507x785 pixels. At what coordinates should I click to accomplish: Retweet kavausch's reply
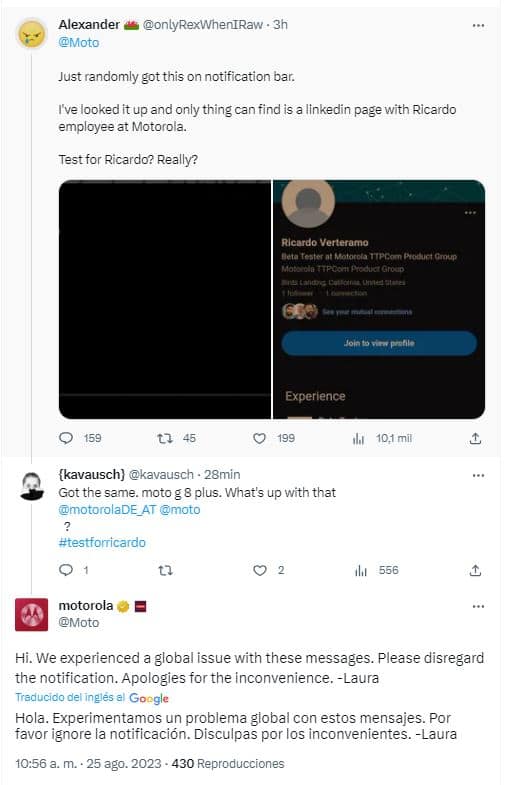(x=165, y=570)
